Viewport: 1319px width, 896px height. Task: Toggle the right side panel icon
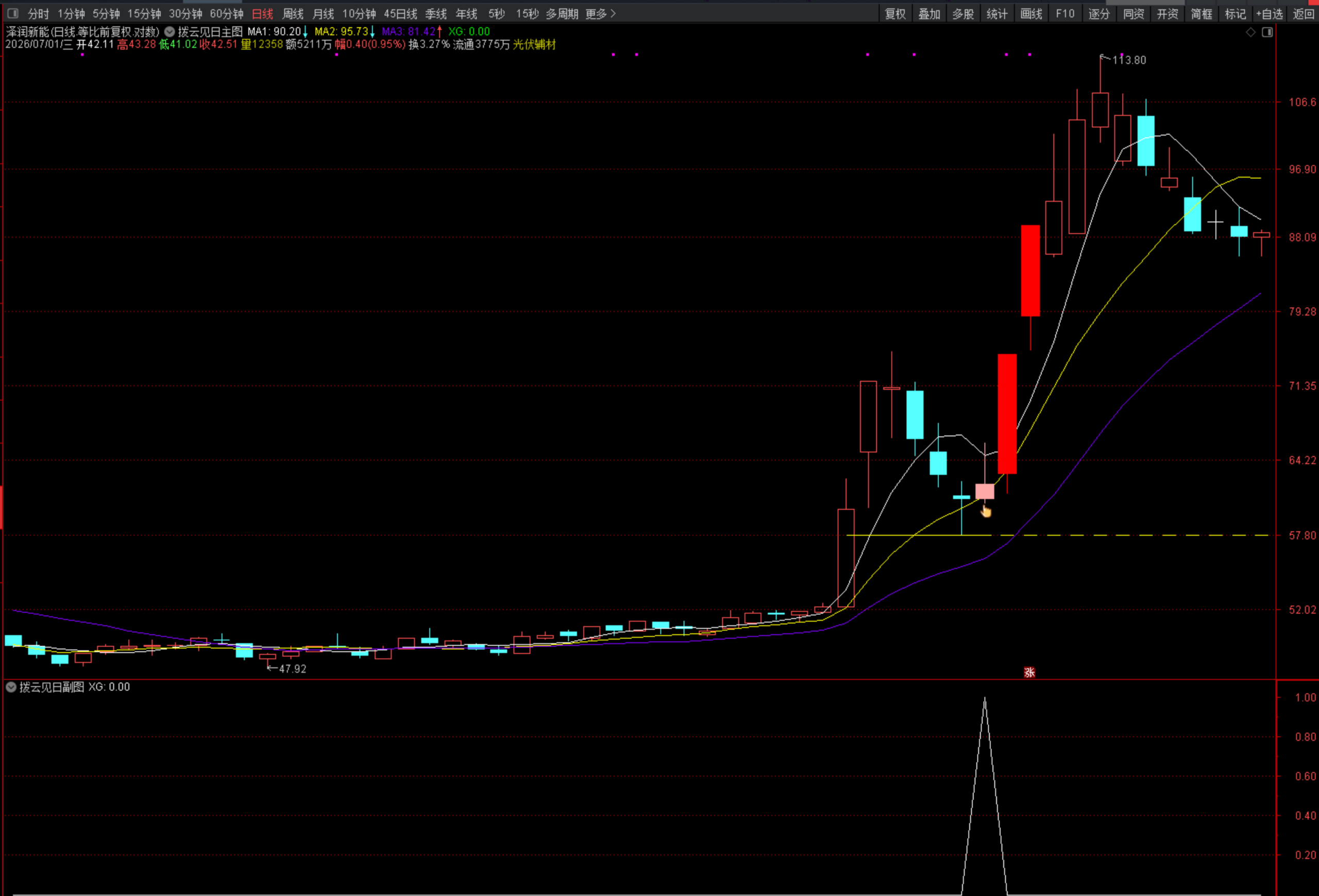1267,32
